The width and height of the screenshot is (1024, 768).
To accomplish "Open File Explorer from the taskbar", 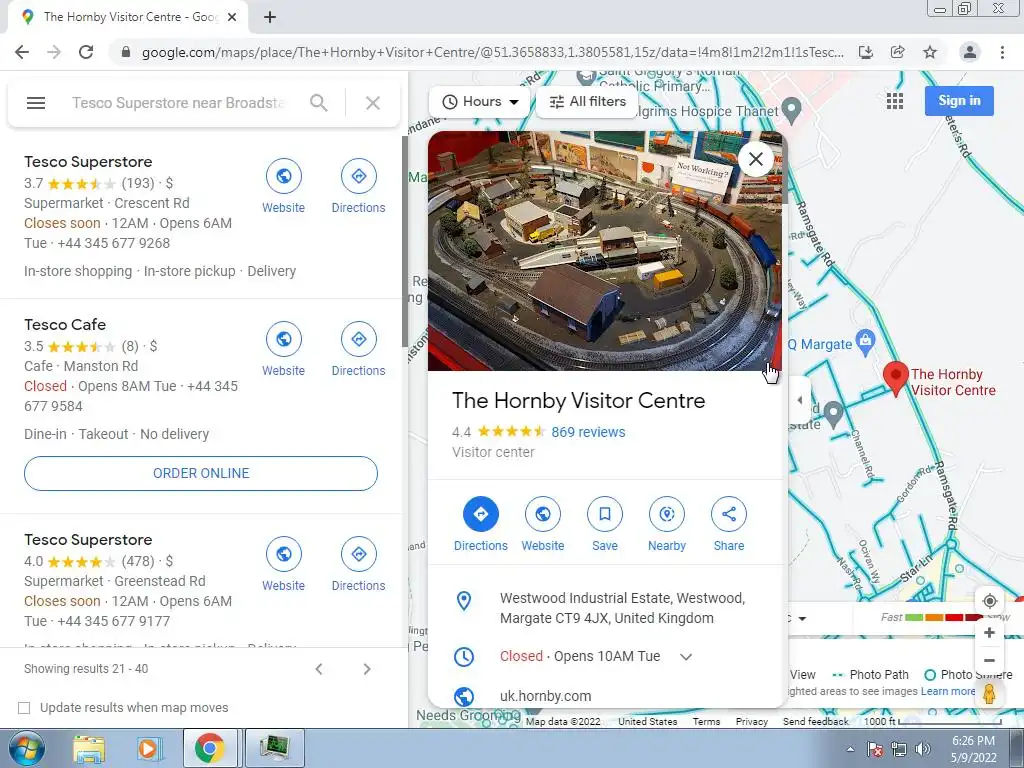I will click(x=89, y=749).
